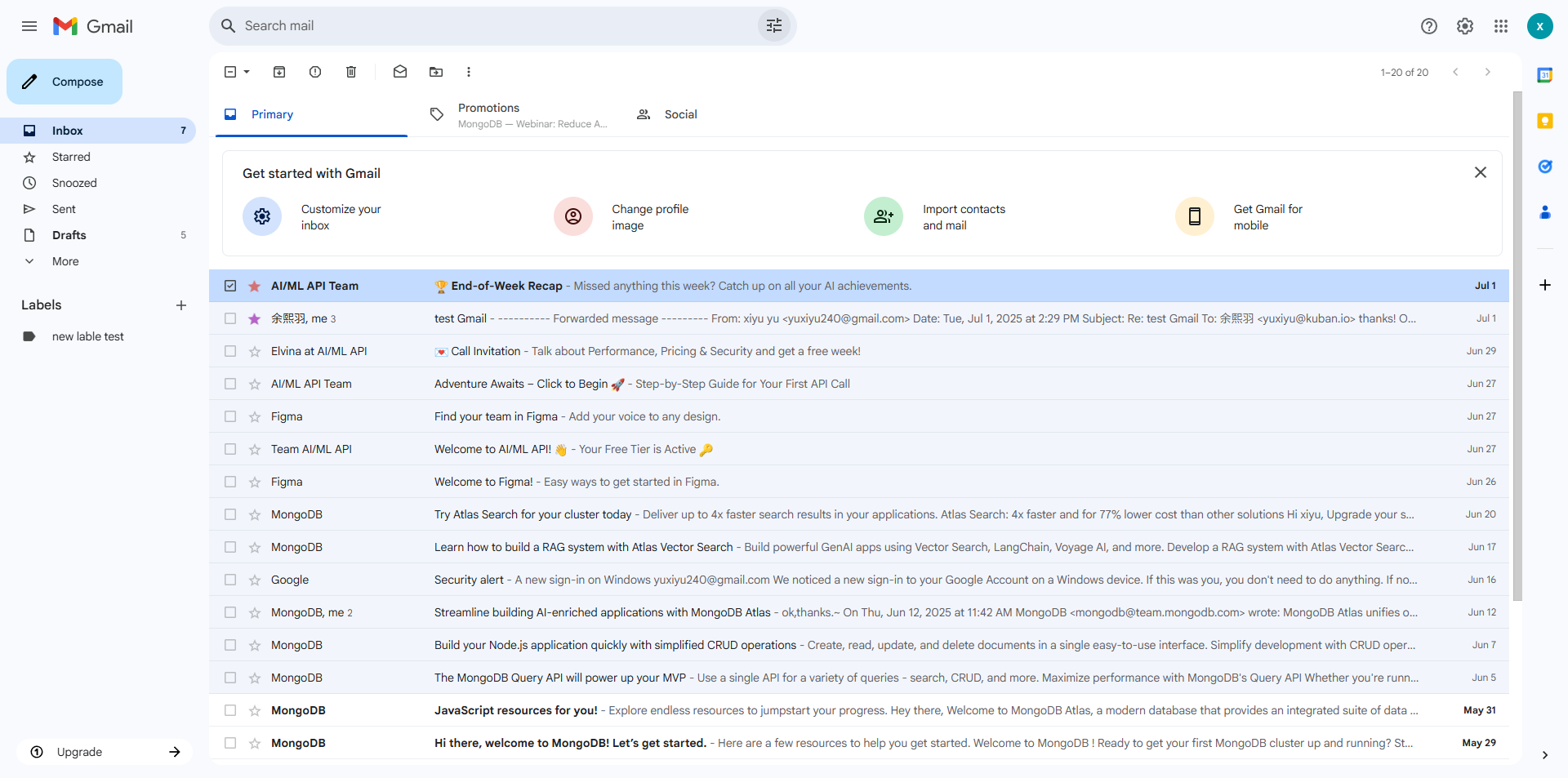Tick checkbox for Adventure Awaits email
Screen dimensions: 1568x778
(x=230, y=384)
